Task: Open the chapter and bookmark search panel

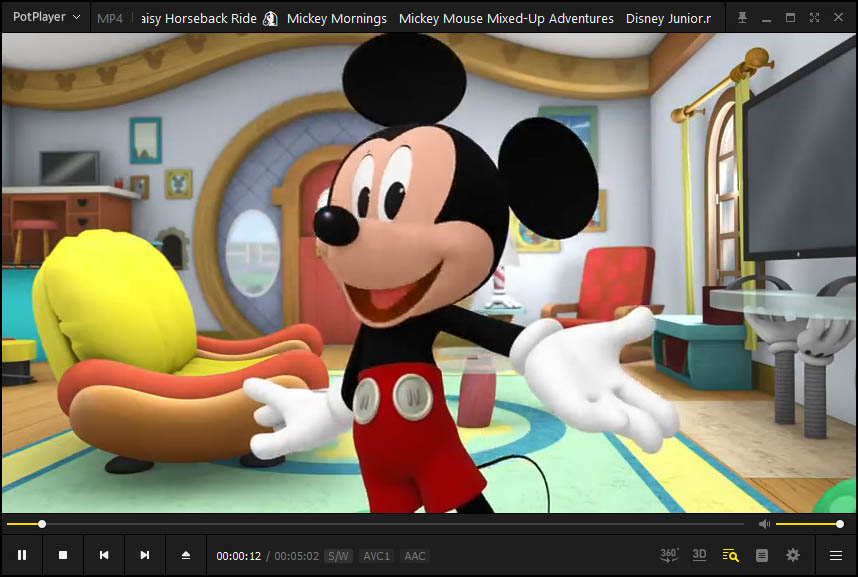Action: pyautogui.click(x=731, y=555)
